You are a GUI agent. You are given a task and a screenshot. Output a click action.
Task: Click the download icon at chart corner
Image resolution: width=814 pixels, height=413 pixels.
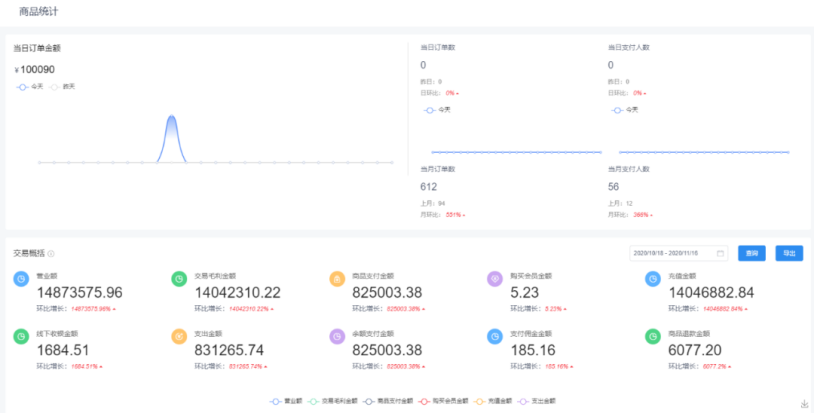804,404
